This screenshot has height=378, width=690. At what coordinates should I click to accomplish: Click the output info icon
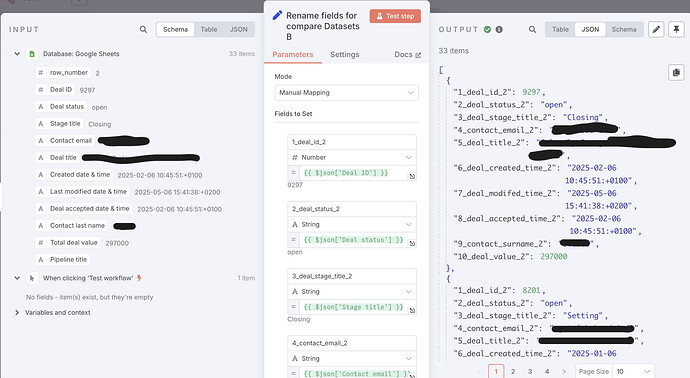click(x=499, y=29)
